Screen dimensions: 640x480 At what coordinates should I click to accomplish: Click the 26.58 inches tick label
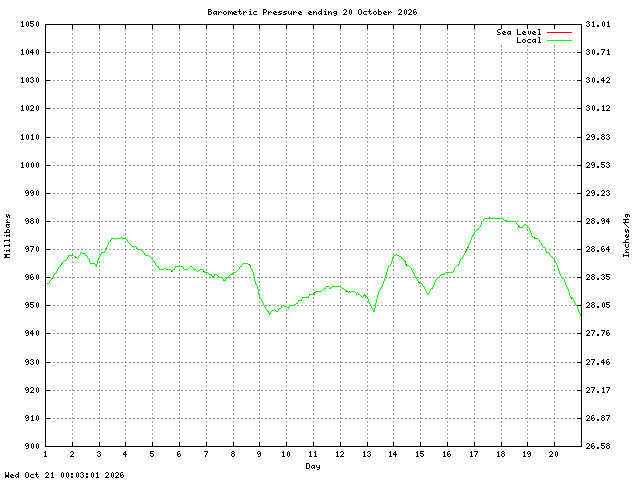point(598,446)
